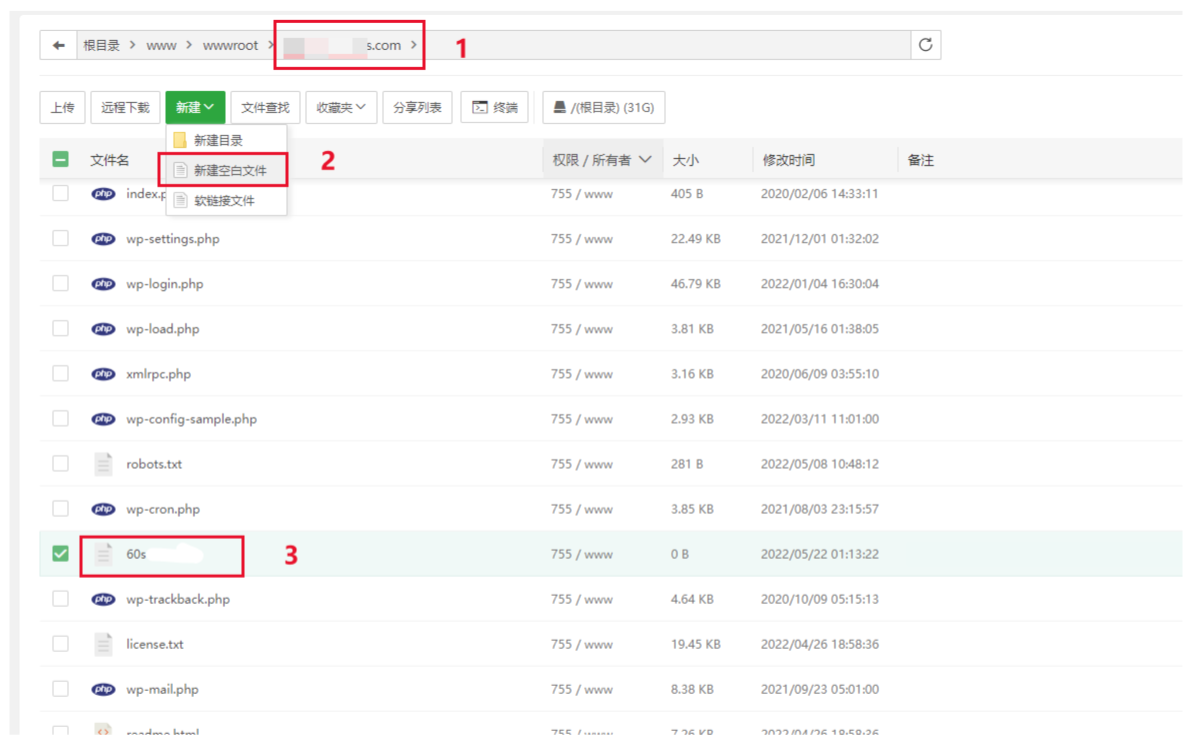
Task: Click the PHP icon for wp-settings.php
Action: click(103, 239)
